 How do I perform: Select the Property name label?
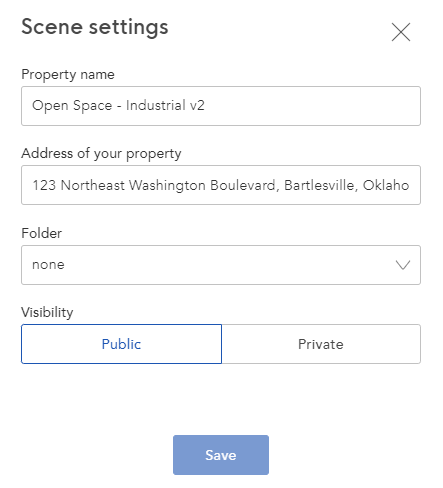(68, 74)
